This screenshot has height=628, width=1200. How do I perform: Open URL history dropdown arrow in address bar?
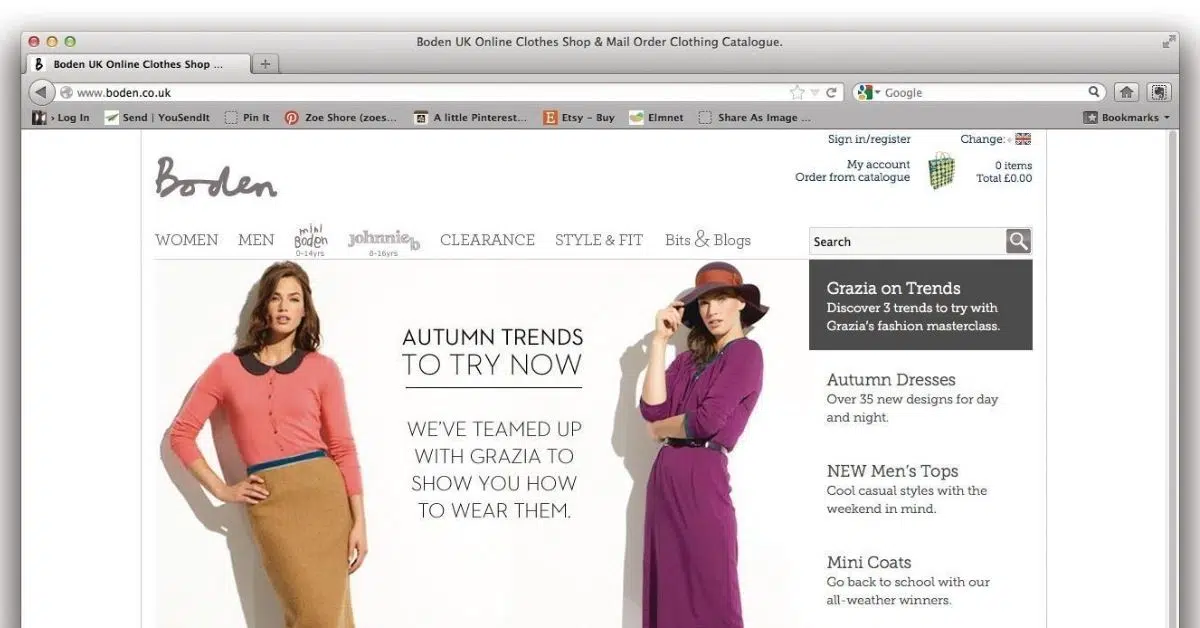815,93
